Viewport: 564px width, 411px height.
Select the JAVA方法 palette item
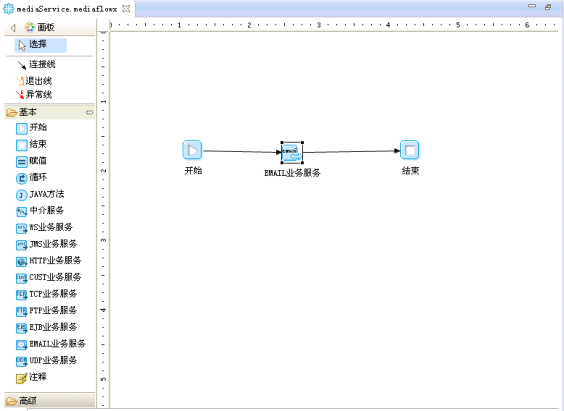click(x=40, y=195)
